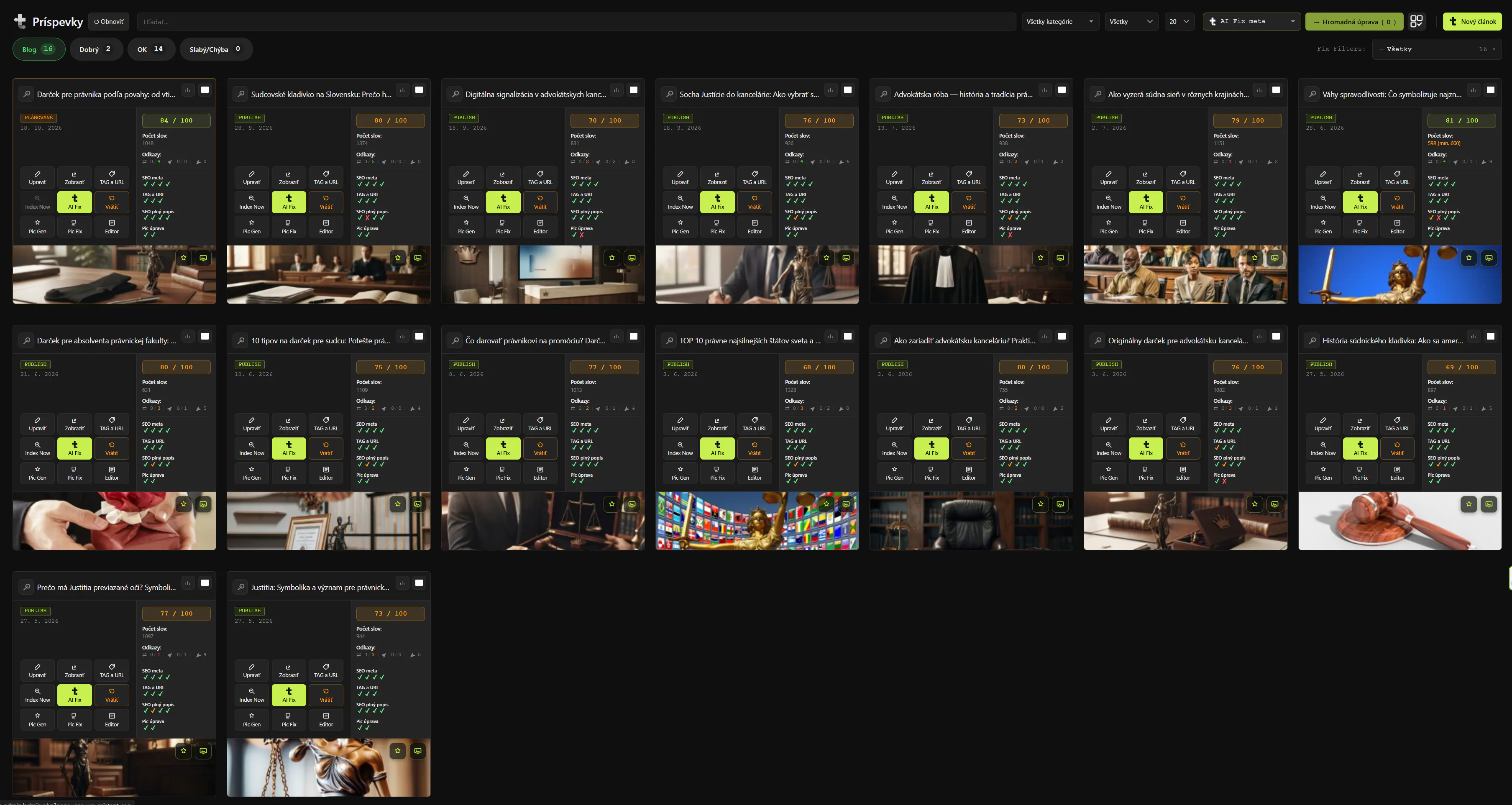Click the 'Hromadná úprava ( 0 )' button
Screen dimensions: 1512x805
(x=1354, y=22)
